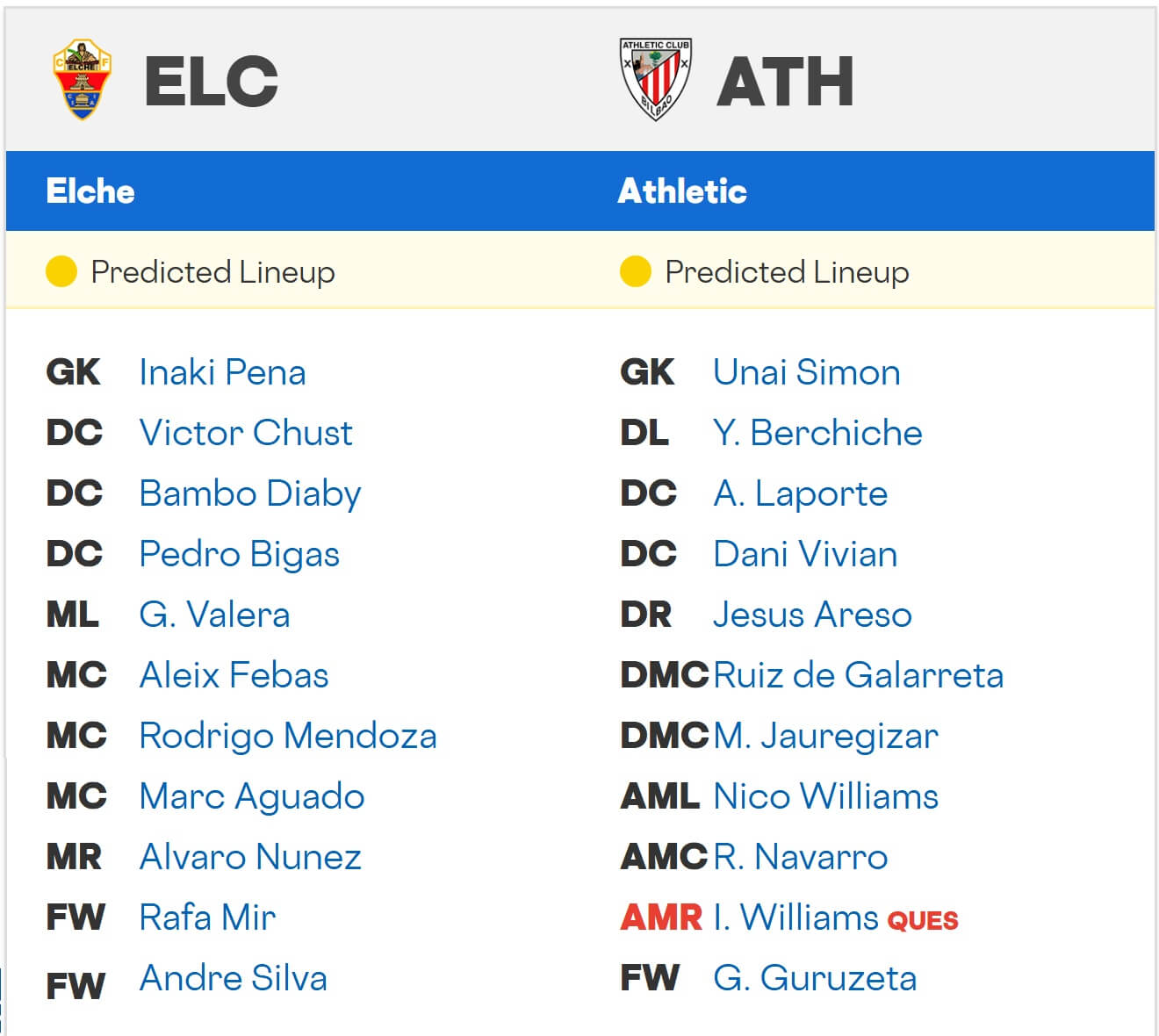Click Y. Berchiche player link
Image resolution: width=1159 pixels, height=1036 pixels.
click(817, 433)
